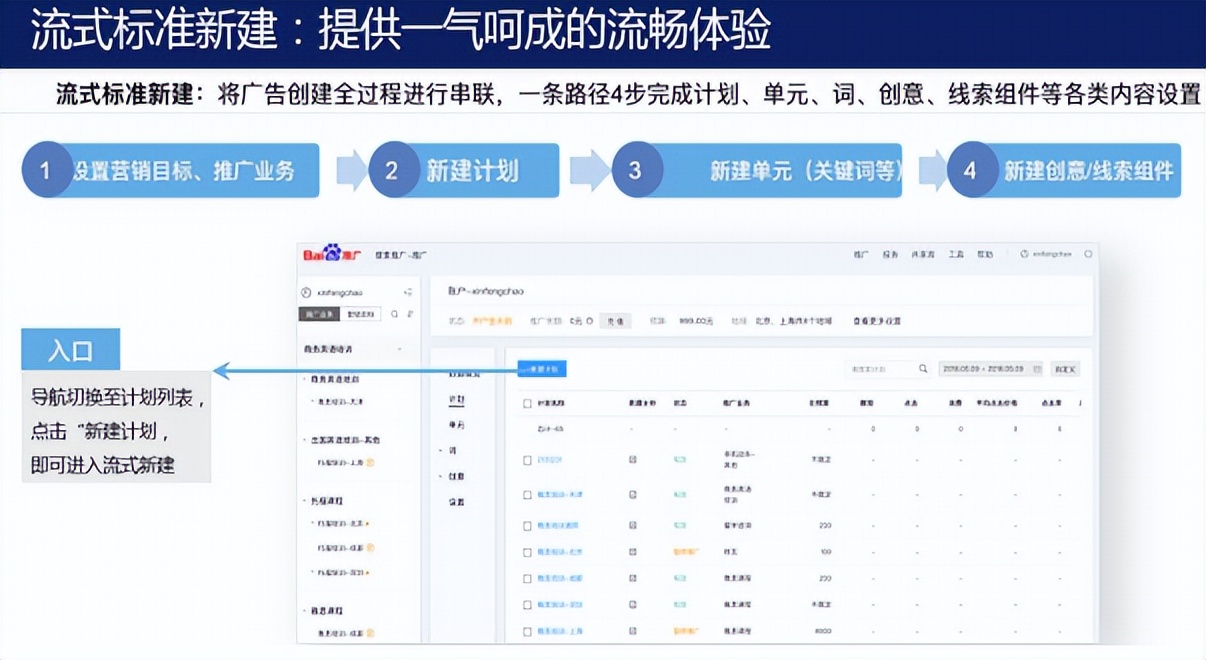Open the plan link ending in 北京
Viewport: 1206px width, 660px height.
point(560,552)
